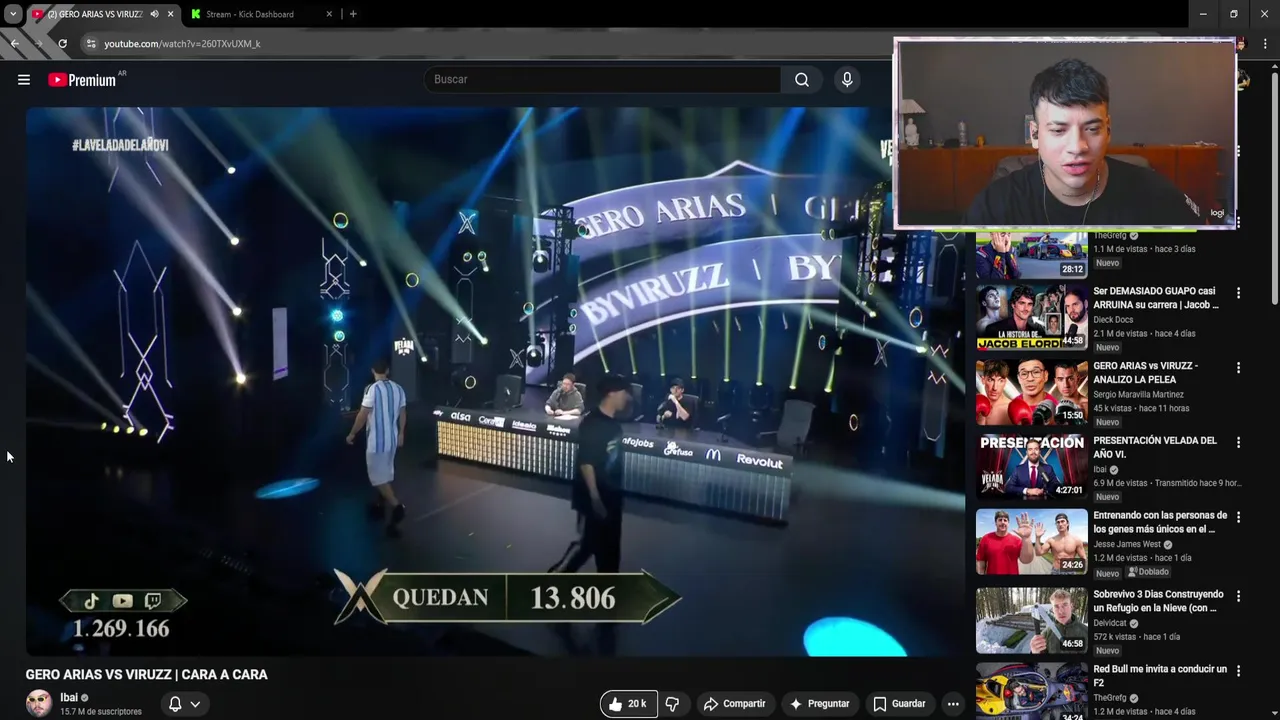Image resolution: width=1280 pixels, height=720 pixels.
Task: Open title GERO ARIAS vs VIRUZZ - ANALIZO
Action: 1146,373
